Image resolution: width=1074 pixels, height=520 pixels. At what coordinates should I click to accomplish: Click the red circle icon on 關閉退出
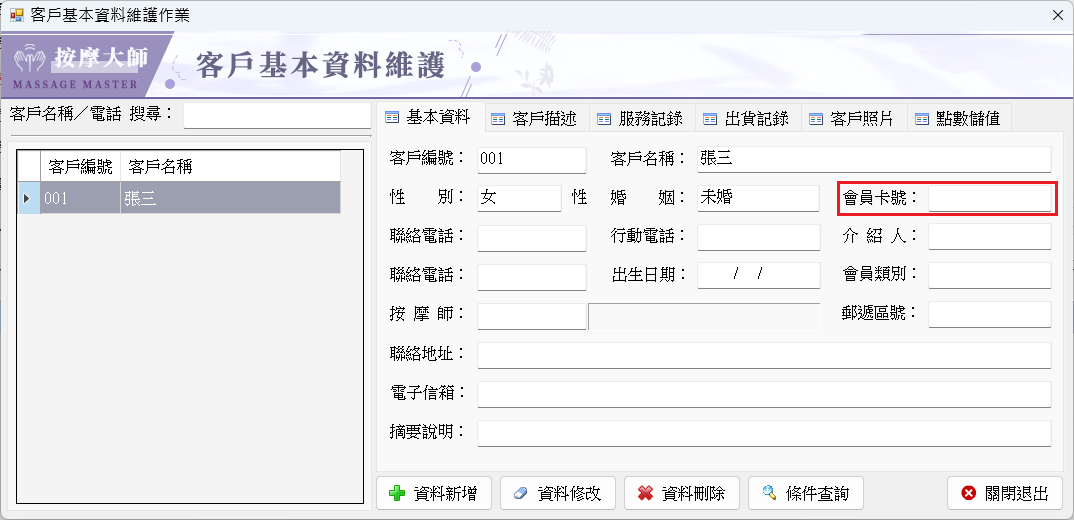pos(968,493)
